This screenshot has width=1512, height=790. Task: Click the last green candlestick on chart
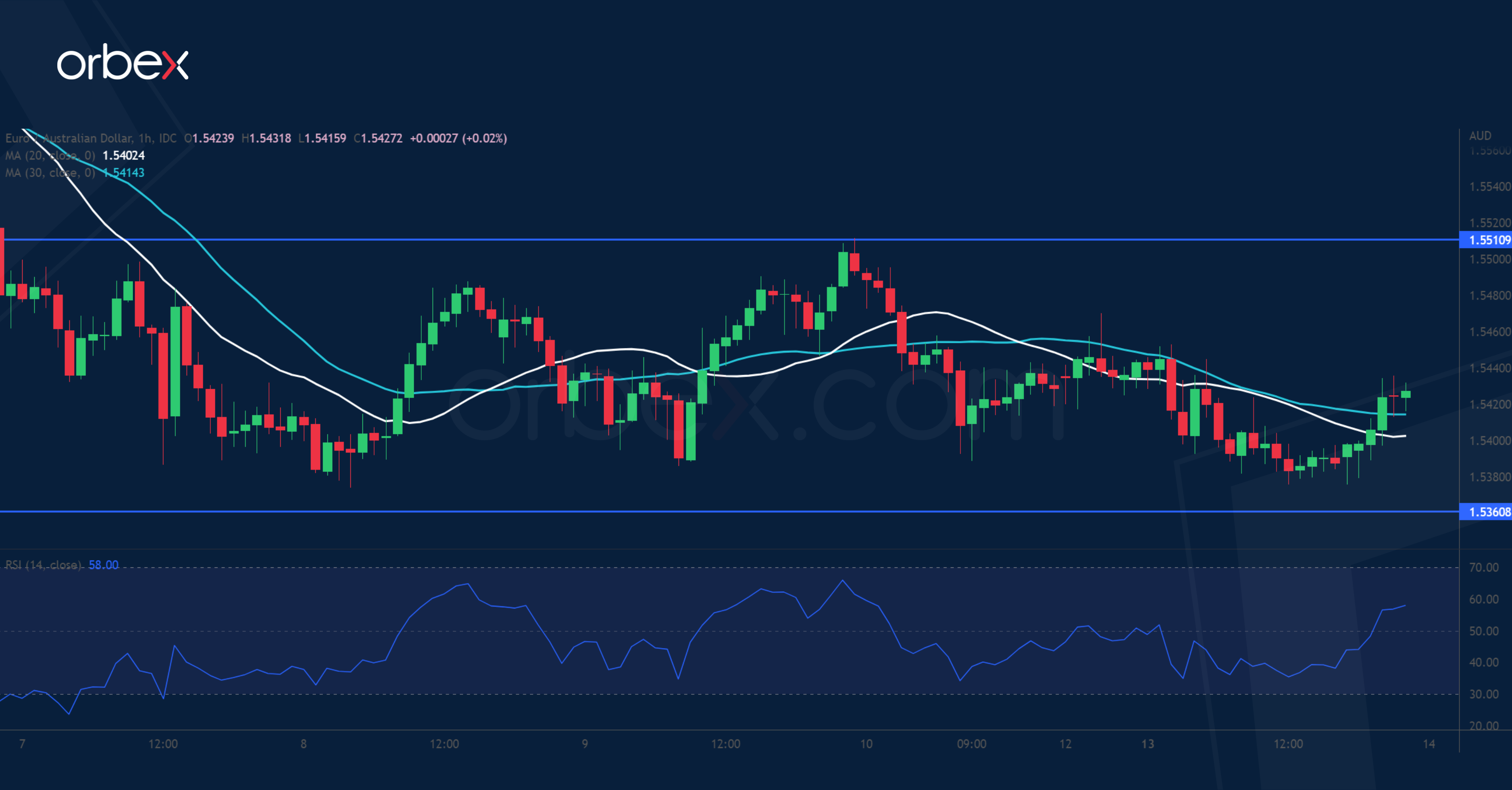[1405, 394]
